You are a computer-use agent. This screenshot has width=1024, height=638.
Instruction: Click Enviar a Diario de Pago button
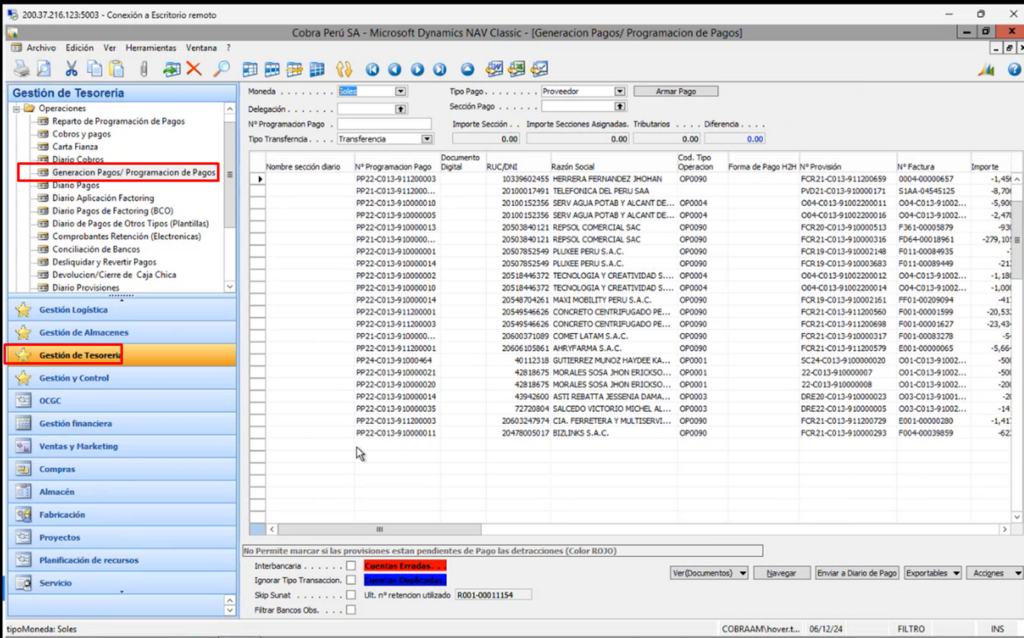pos(857,573)
